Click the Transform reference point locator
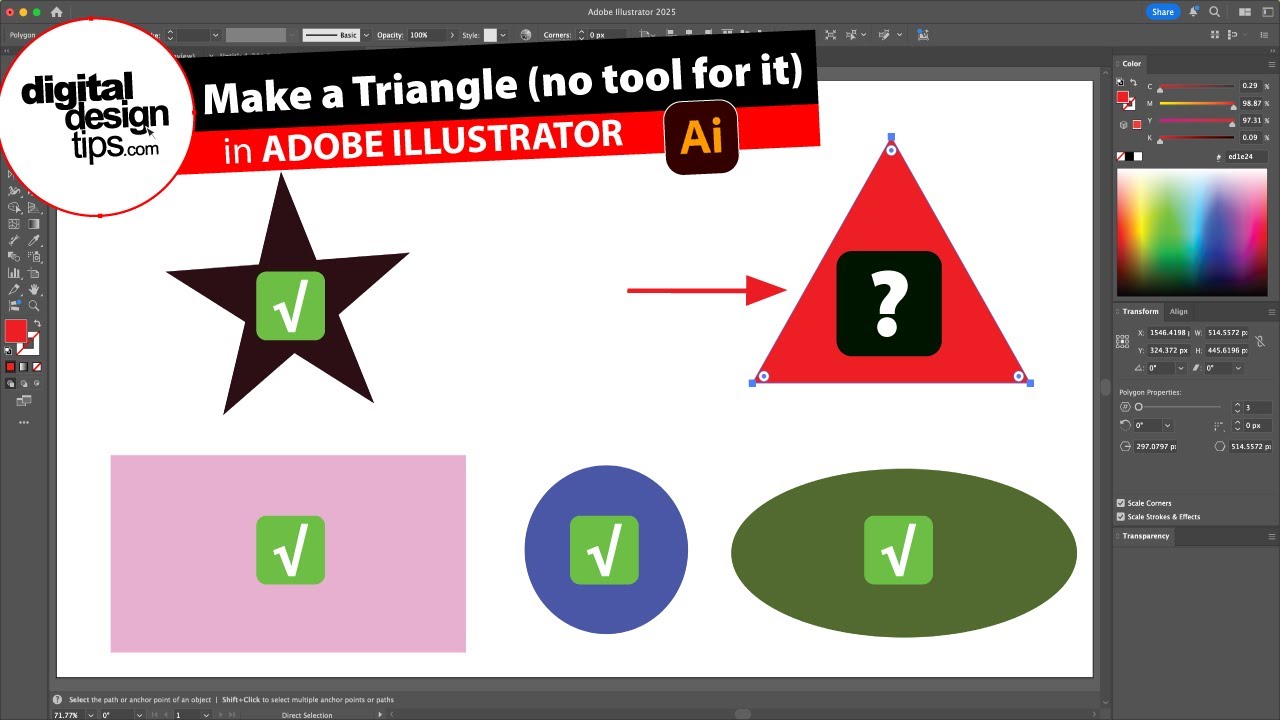Screen dimensions: 1280x720 1122,341
